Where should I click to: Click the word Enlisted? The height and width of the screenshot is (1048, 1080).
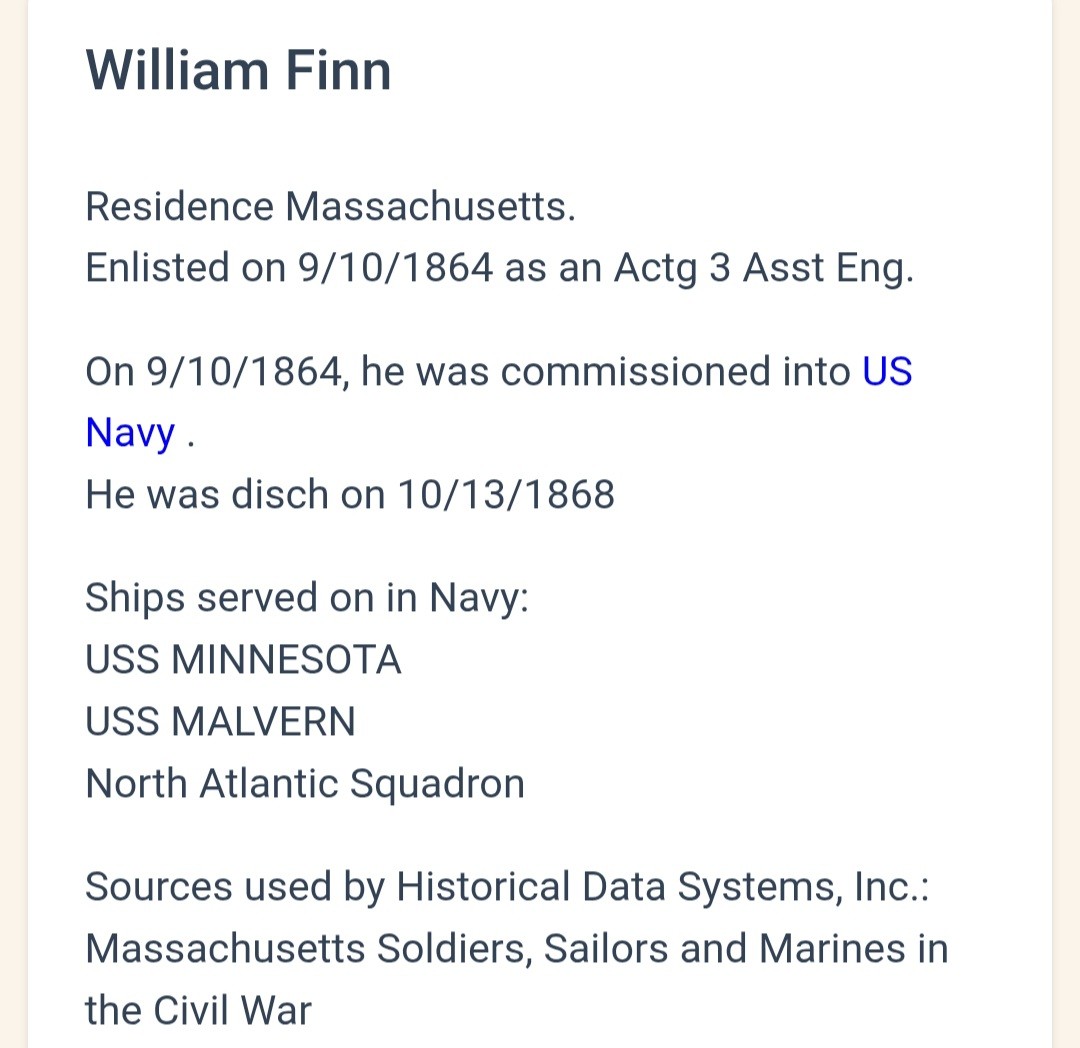158,268
